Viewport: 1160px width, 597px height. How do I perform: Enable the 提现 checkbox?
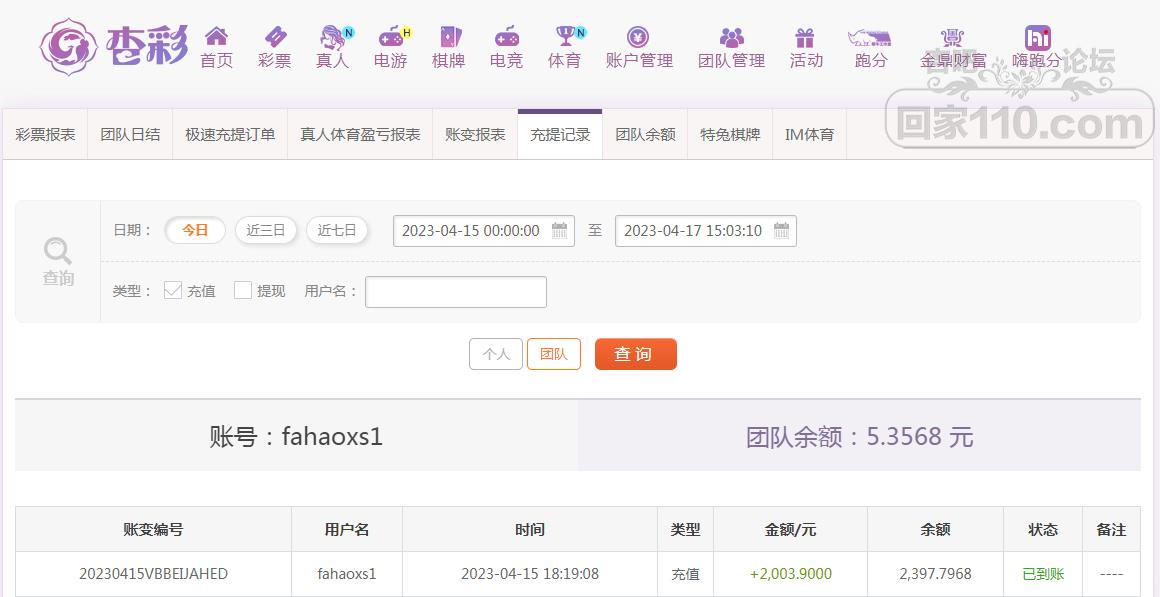click(243, 290)
